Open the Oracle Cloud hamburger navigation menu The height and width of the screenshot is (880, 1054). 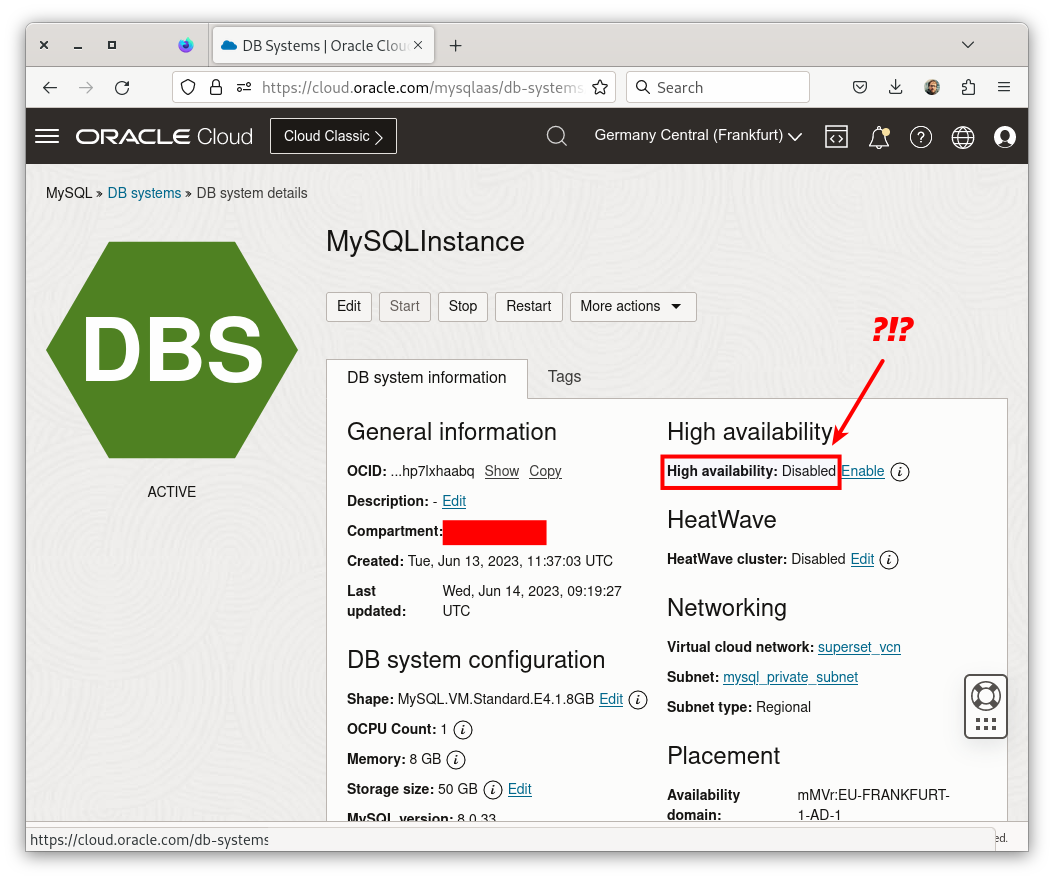47,136
